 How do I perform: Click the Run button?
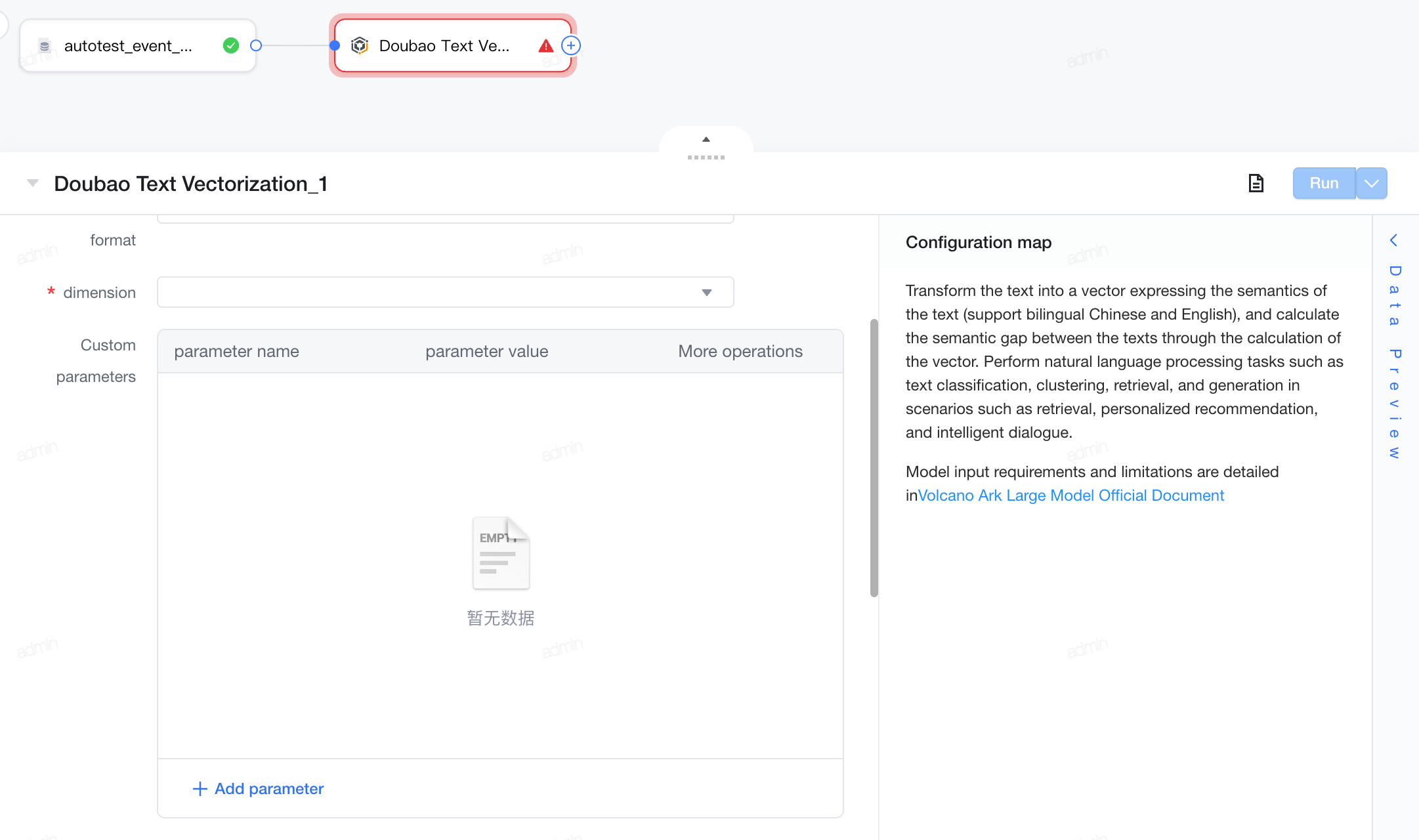point(1324,183)
